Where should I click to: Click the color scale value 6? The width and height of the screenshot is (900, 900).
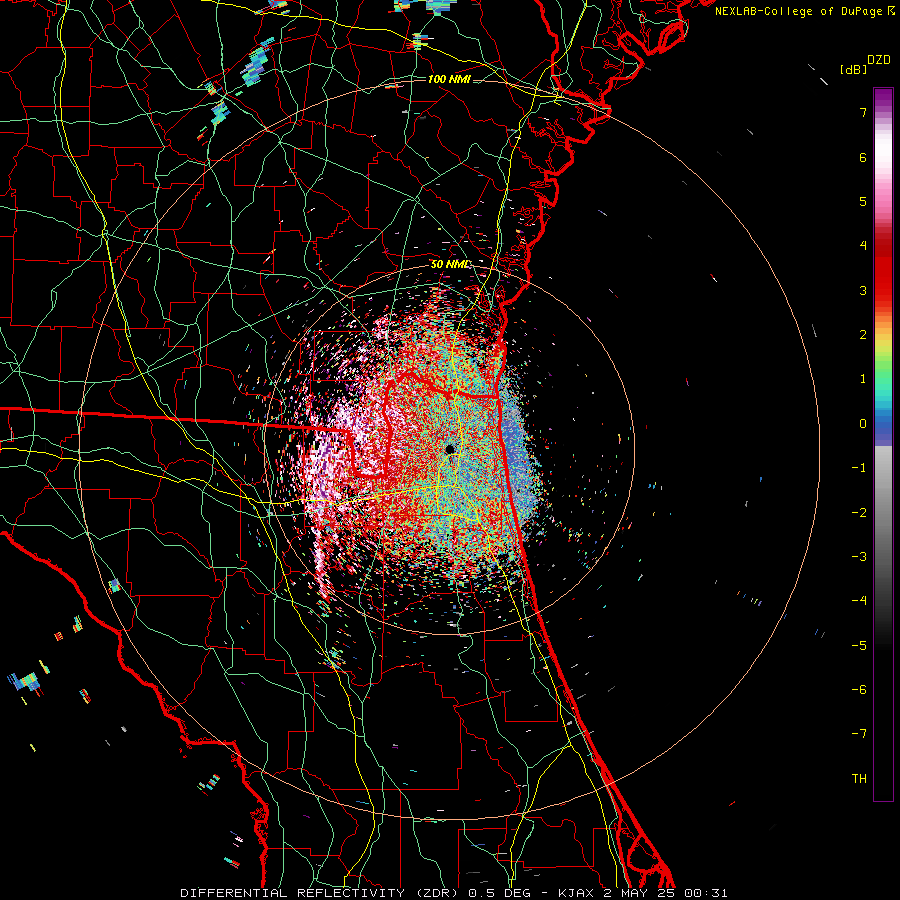[x=863, y=157]
